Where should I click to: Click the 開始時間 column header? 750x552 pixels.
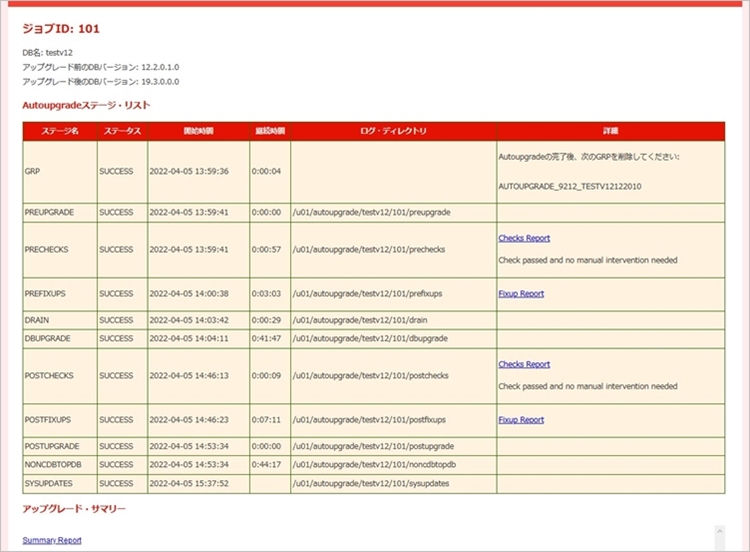(x=198, y=131)
